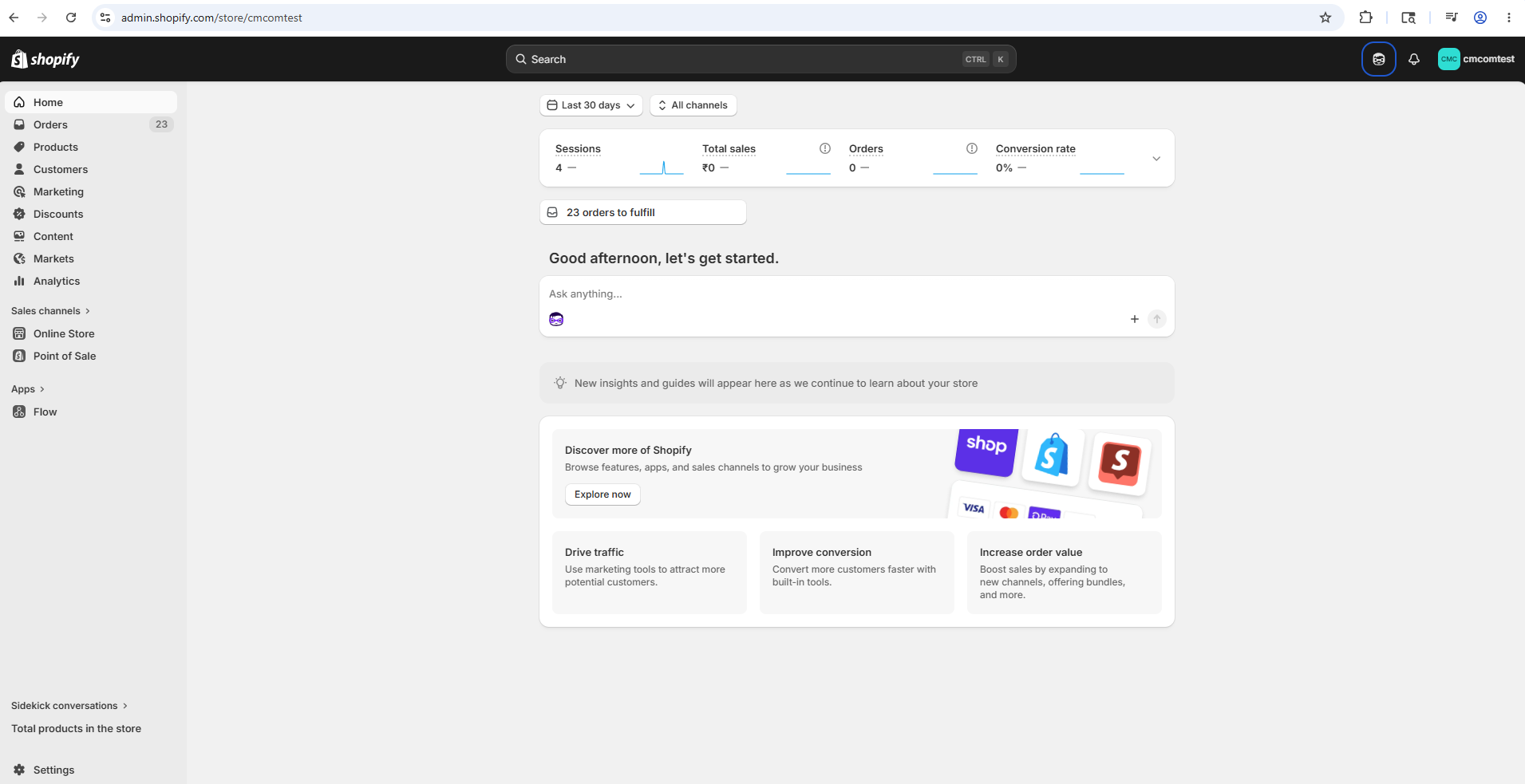Open Marketing in the sidebar
This screenshot has width=1525, height=784.
pos(91,191)
